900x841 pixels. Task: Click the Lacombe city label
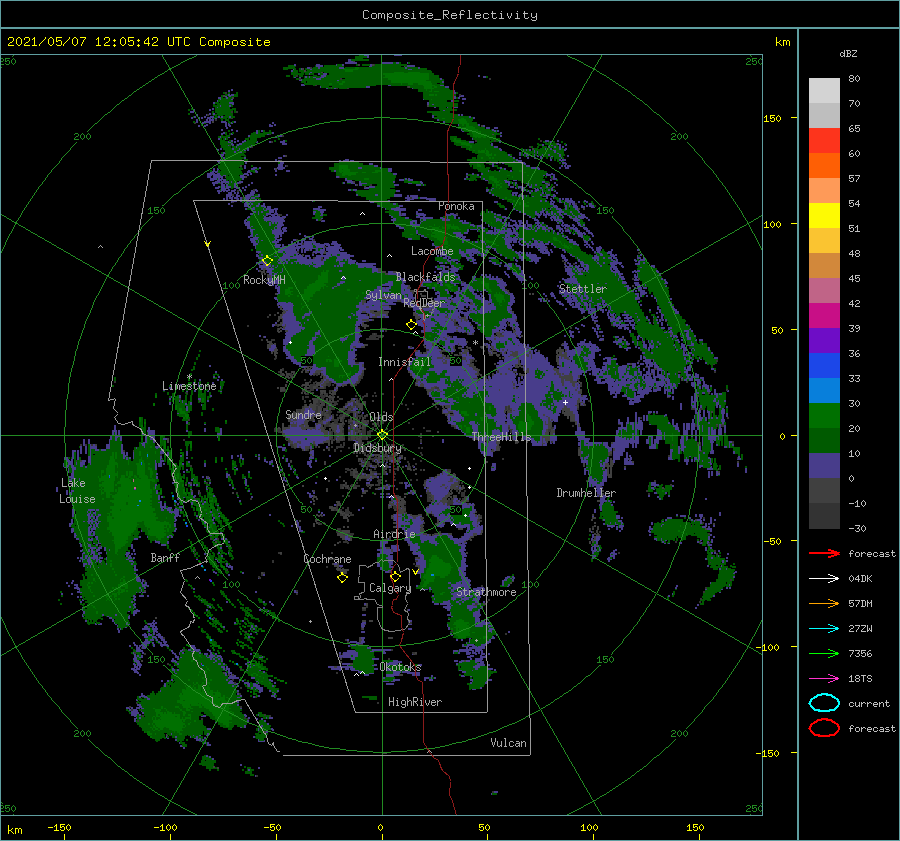(x=432, y=251)
